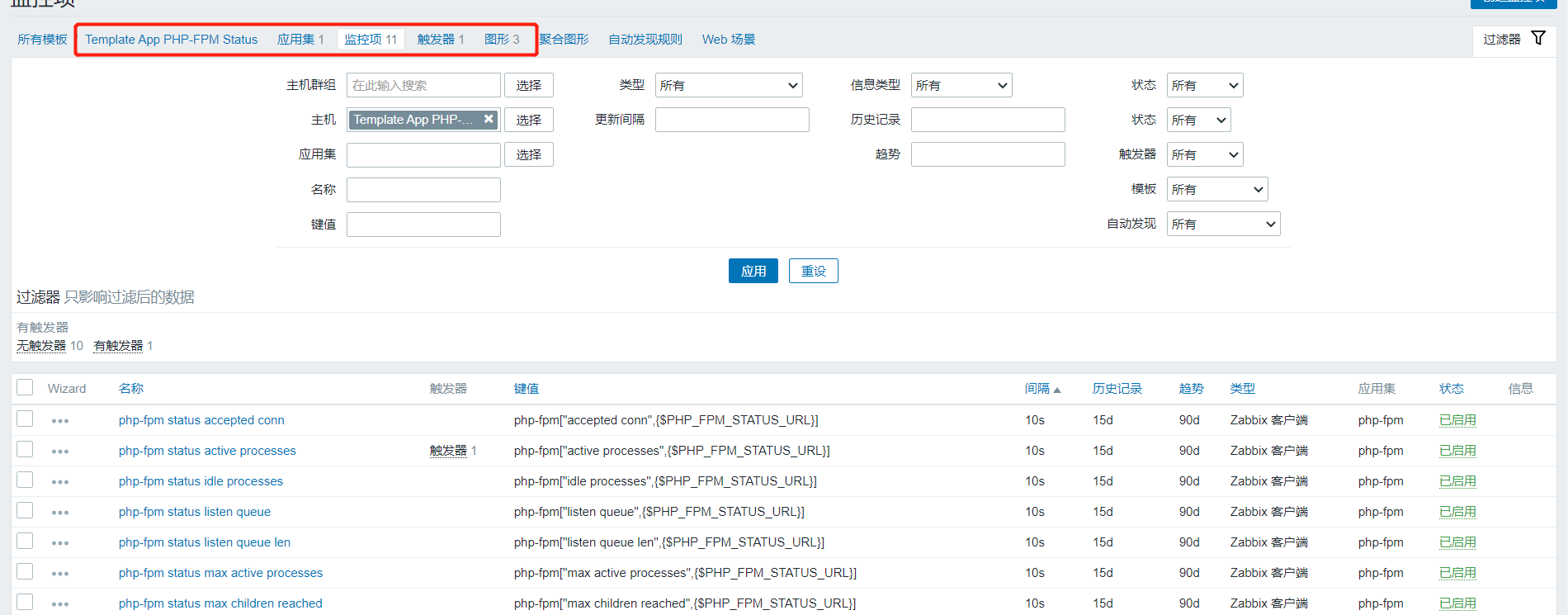Expand the 自动发现 dropdown

(x=1223, y=224)
